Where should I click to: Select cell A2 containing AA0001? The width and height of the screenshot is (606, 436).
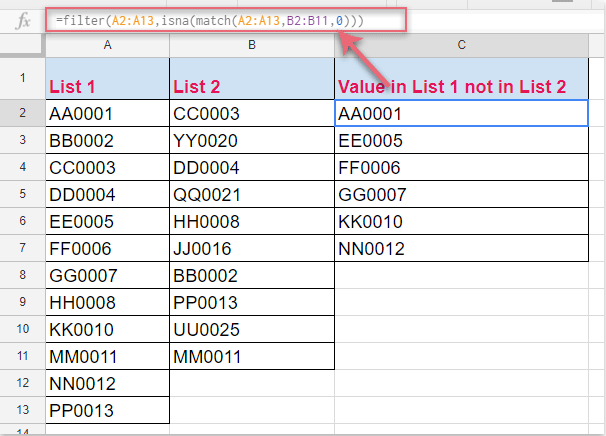pos(107,113)
